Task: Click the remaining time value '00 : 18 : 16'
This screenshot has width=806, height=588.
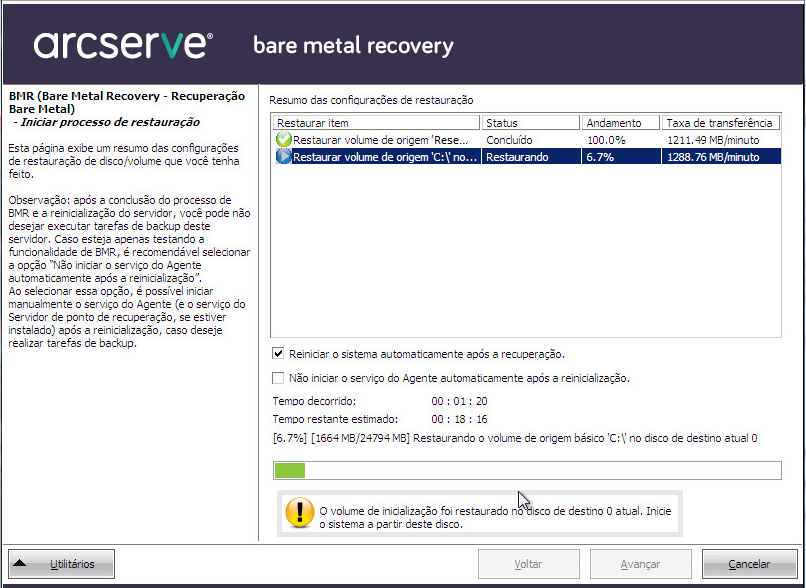Action: (x=460, y=419)
